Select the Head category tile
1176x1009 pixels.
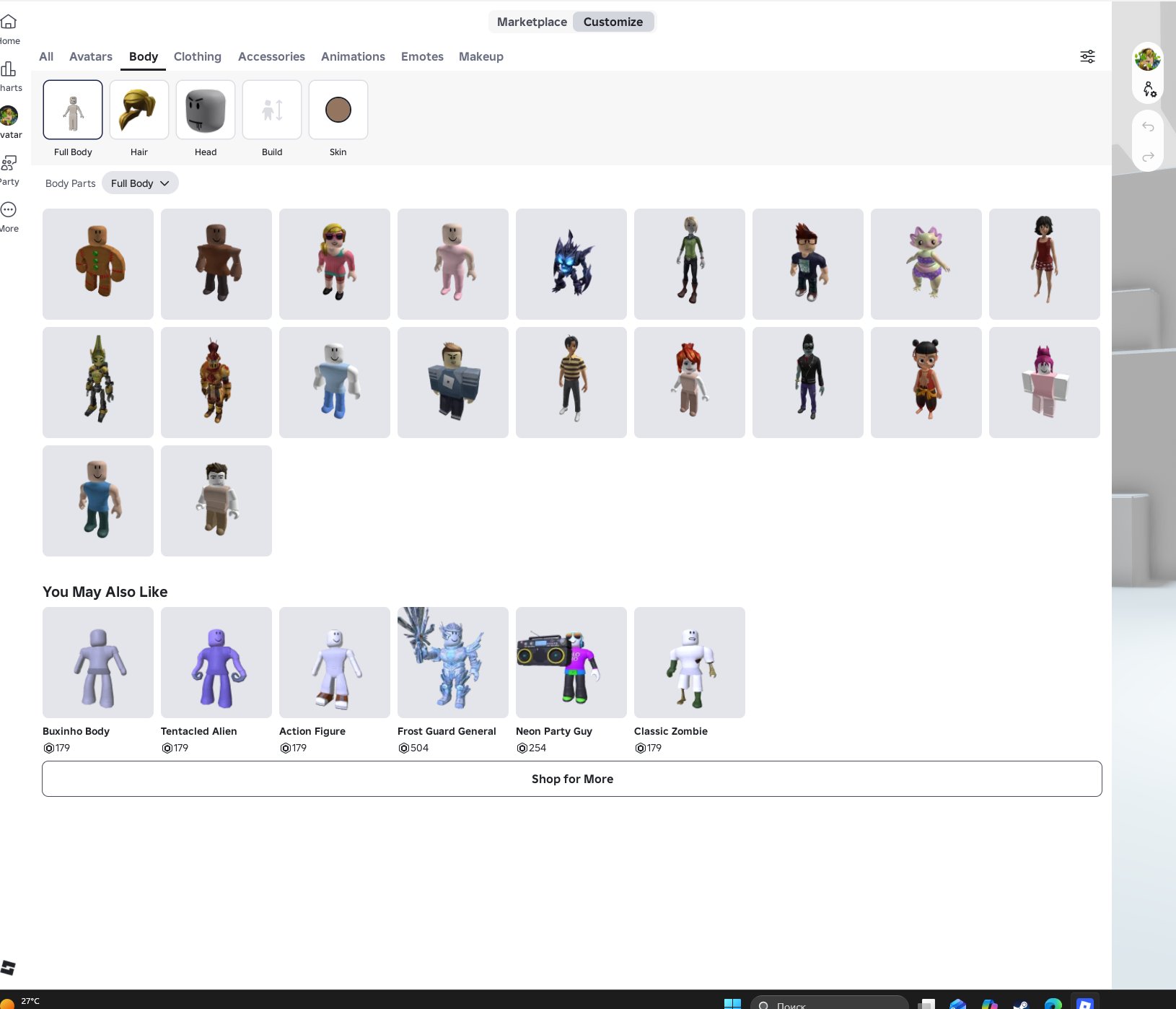coord(206,110)
